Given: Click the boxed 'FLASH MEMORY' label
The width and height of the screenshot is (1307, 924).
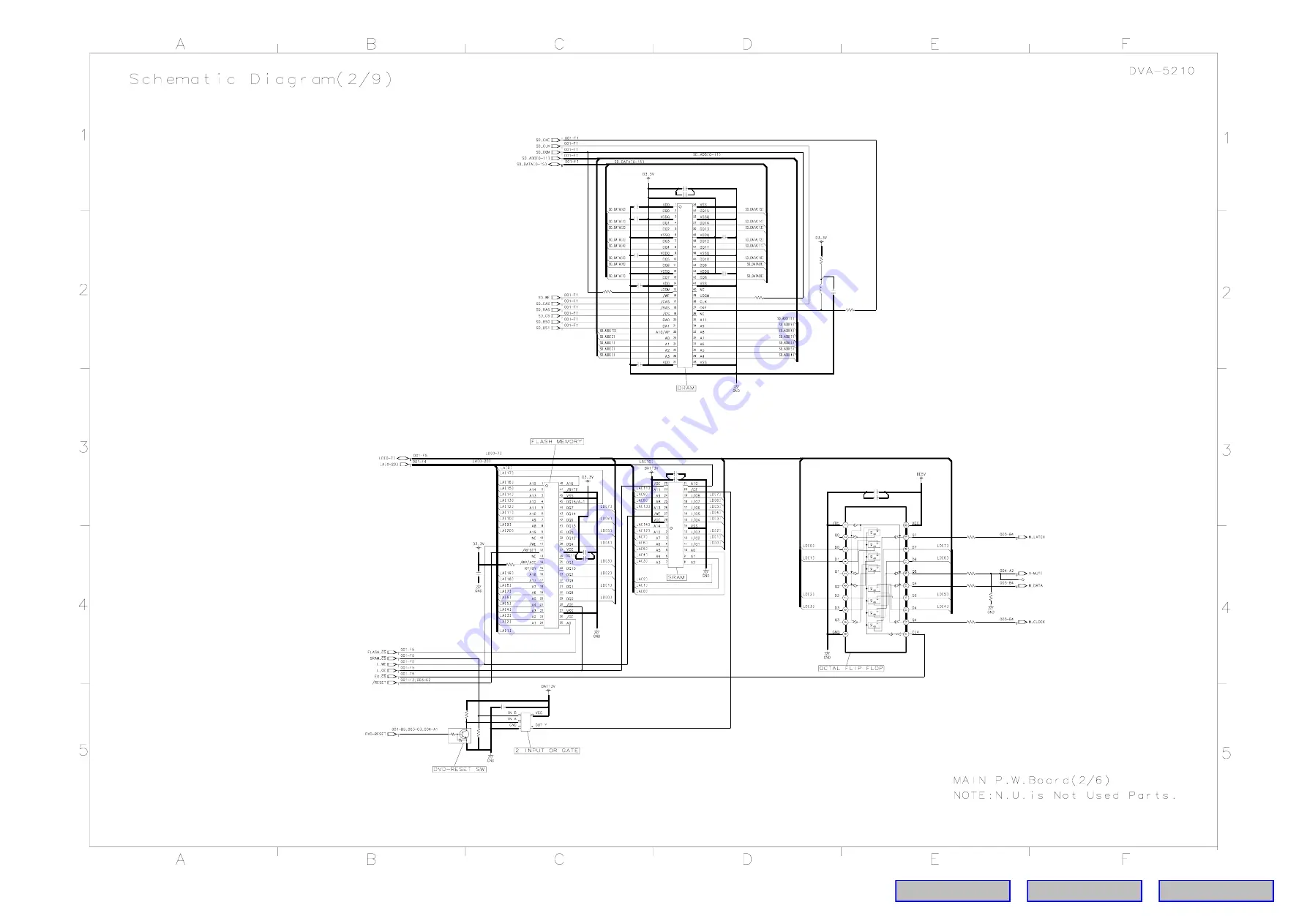Looking at the screenshot, I should pos(557,441).
